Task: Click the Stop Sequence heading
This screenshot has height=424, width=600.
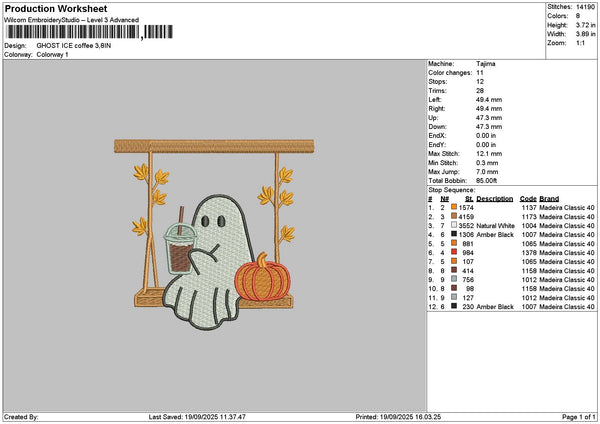Action: (451, 189)
